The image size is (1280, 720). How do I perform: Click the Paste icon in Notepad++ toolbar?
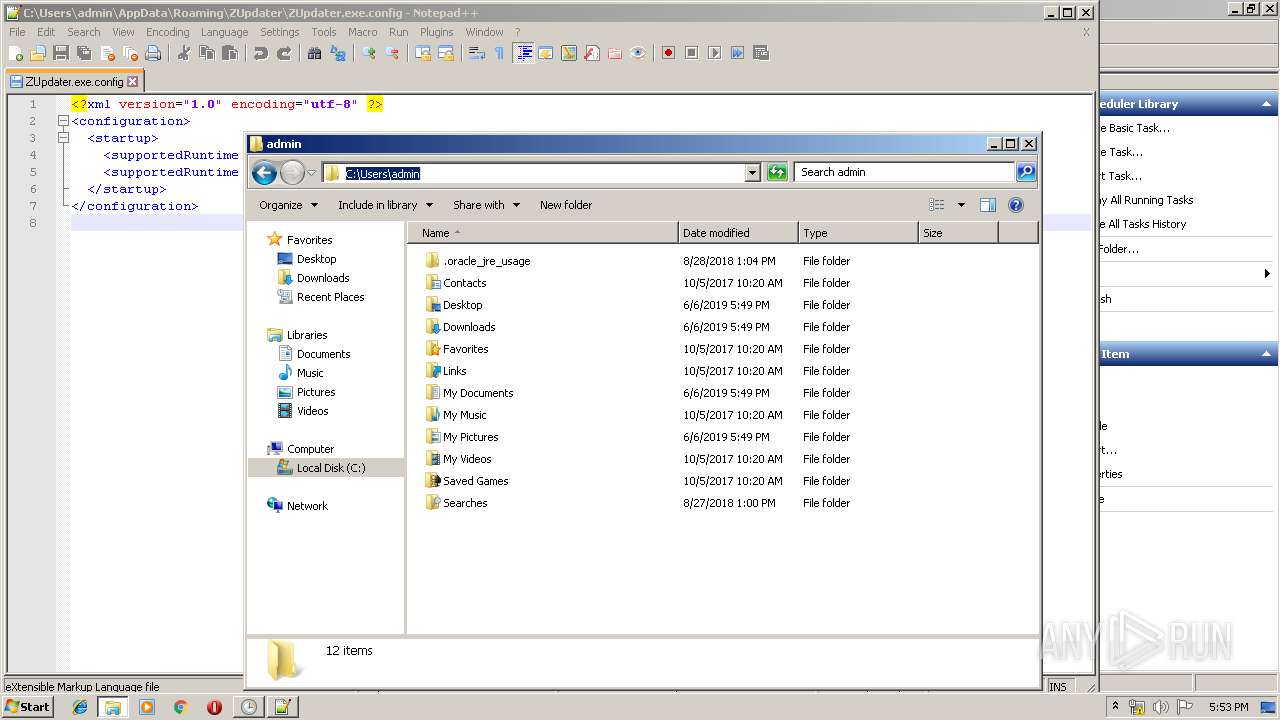click(x=230, y=53)
